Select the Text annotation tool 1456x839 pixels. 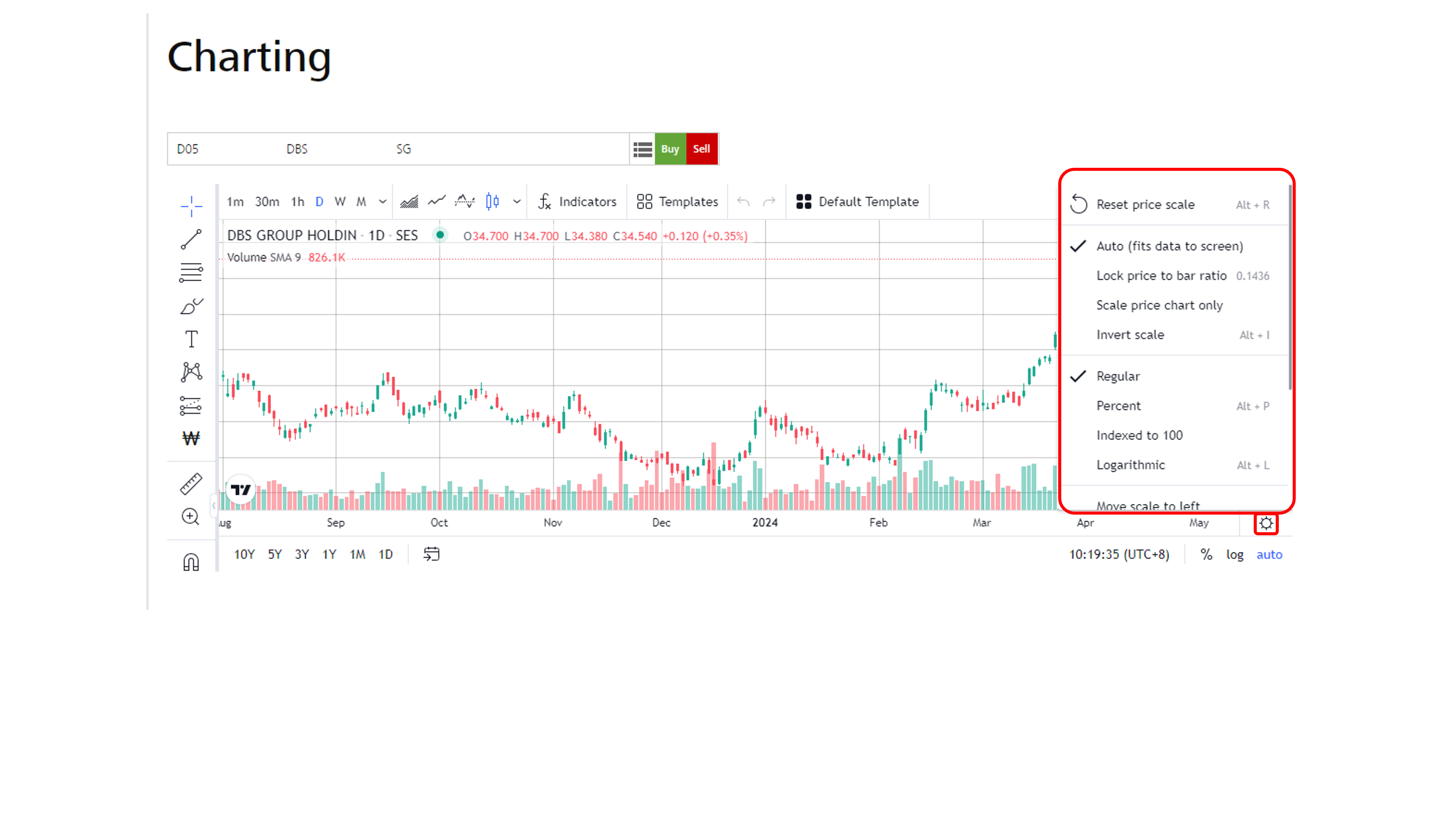pos(191,339)
